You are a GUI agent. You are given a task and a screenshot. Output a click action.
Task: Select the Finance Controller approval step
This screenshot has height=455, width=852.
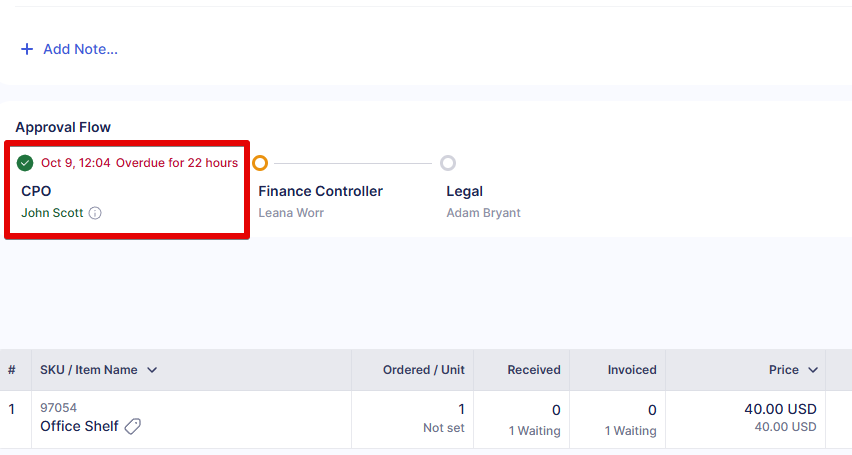pyautogui.click(x=320, y=191)
